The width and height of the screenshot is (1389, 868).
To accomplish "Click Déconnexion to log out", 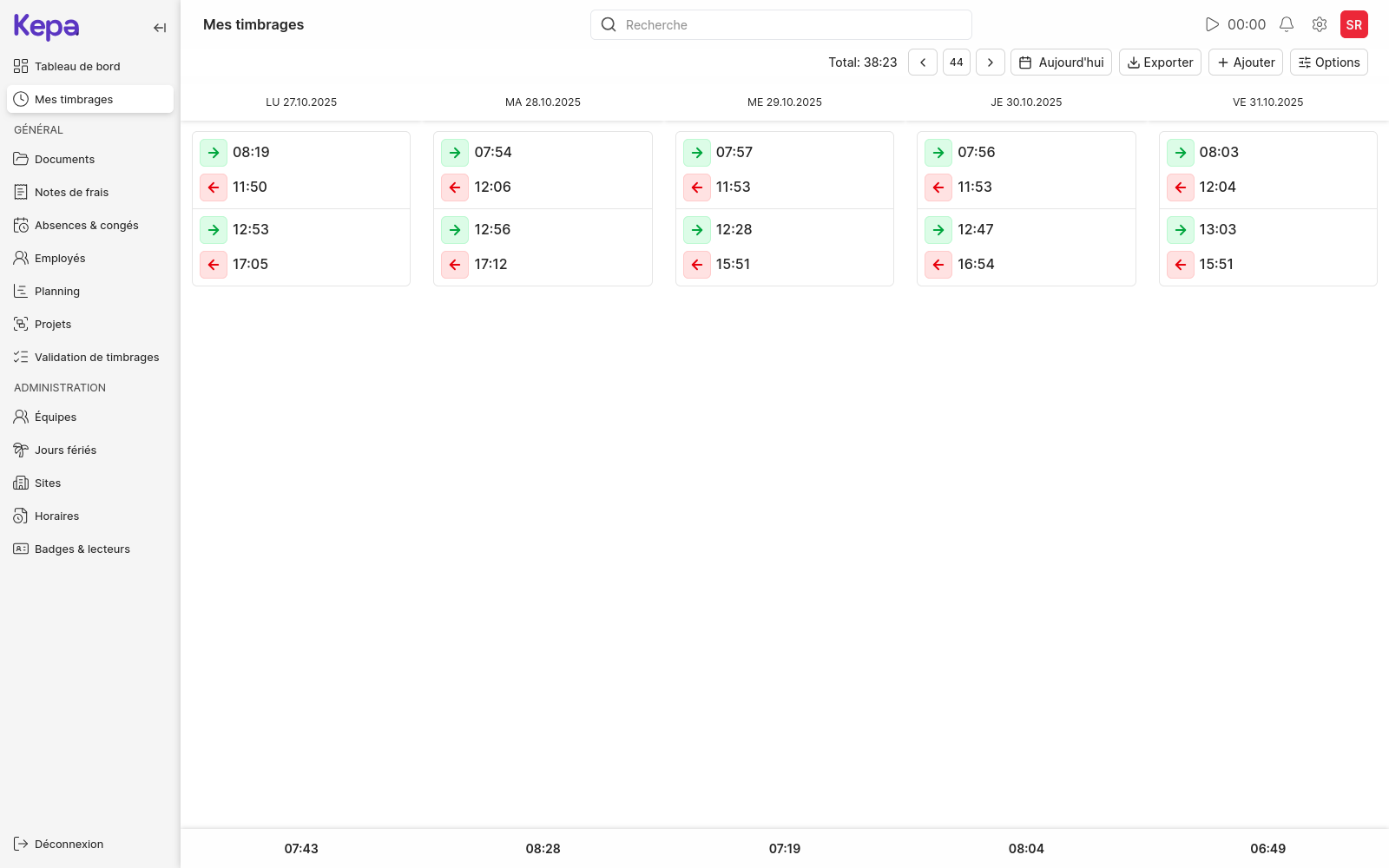I will pos(68,844).
